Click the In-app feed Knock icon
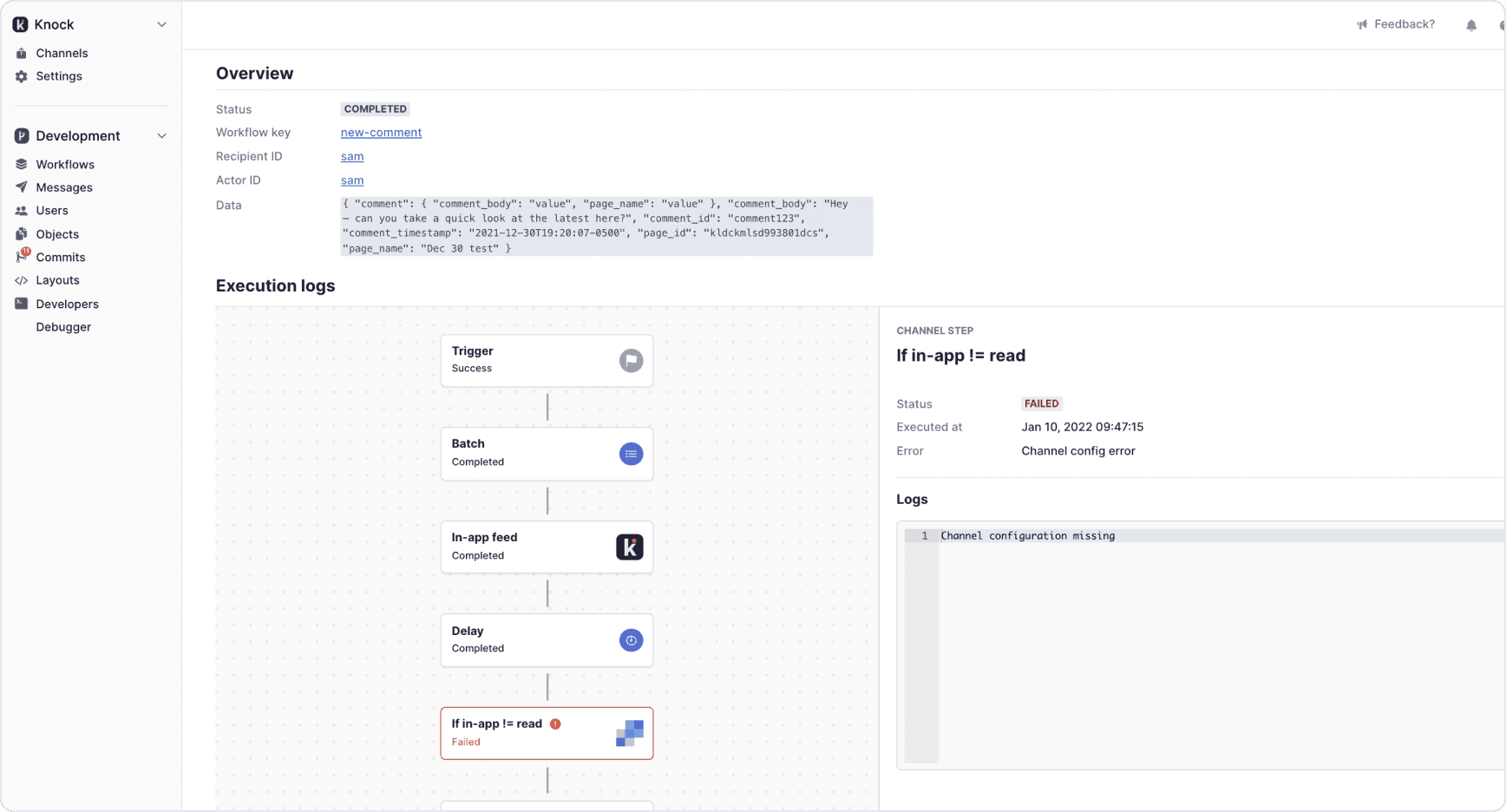1506x812 pixels. [630, 547]
